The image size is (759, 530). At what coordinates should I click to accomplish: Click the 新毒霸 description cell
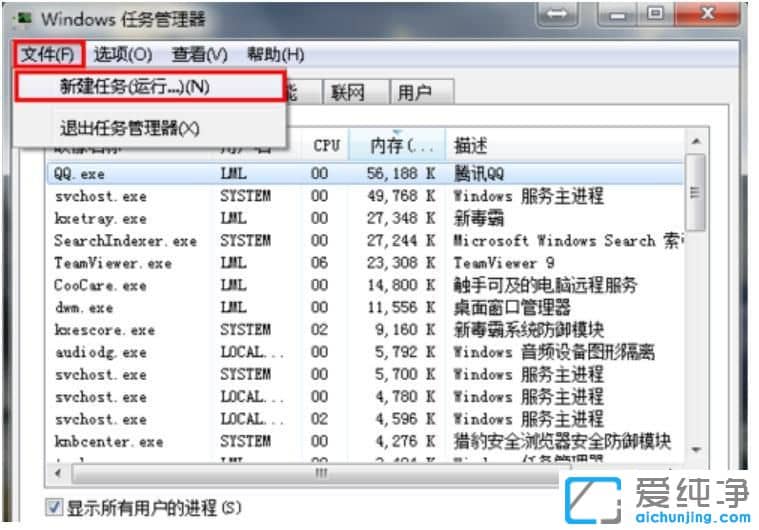click(x=479, y=218)
